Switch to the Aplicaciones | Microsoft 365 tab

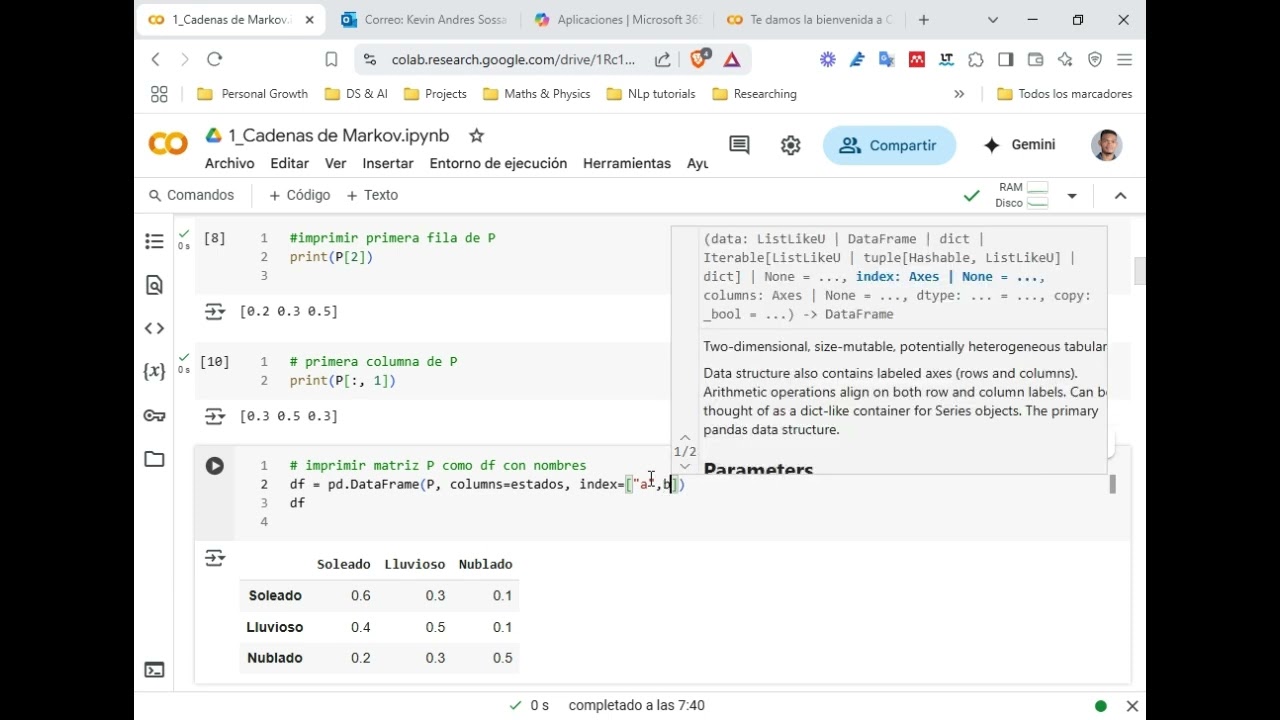617,20
